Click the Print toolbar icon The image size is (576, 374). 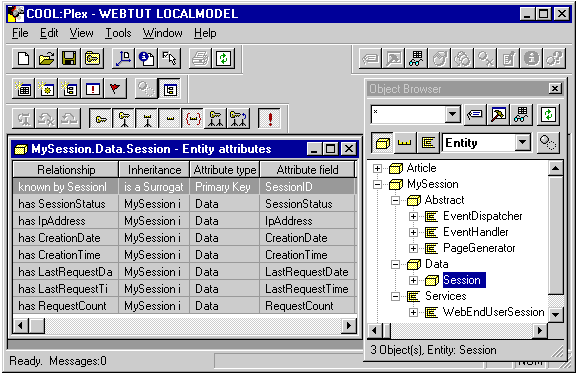pyautogui.click(x=201, y=58)
